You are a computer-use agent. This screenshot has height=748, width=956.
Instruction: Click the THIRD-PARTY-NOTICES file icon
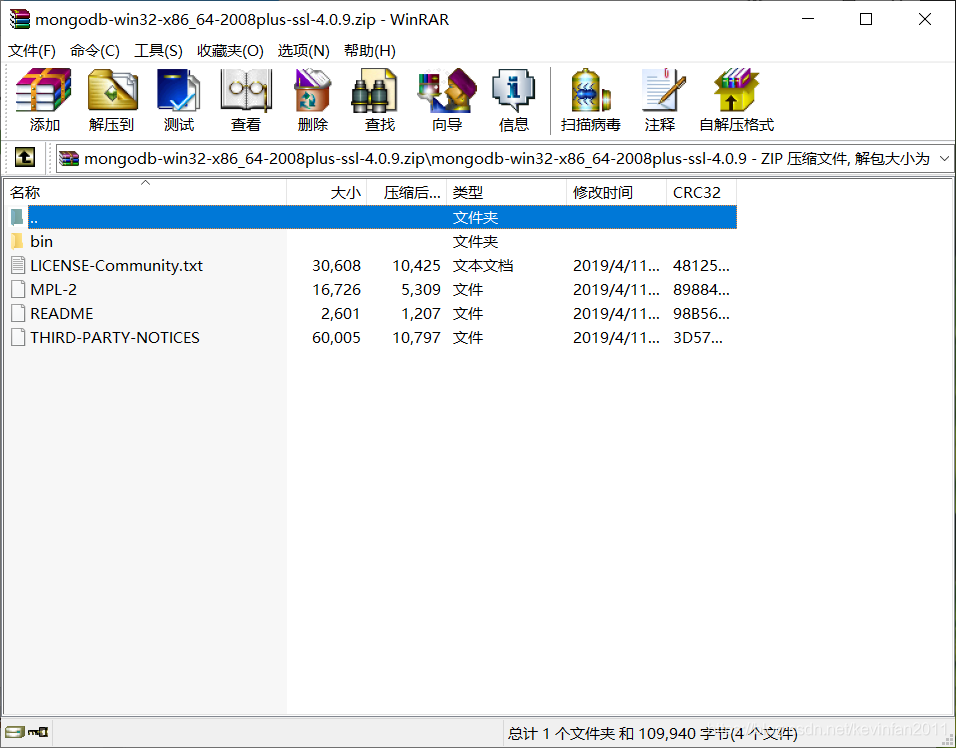pos(18,337)
